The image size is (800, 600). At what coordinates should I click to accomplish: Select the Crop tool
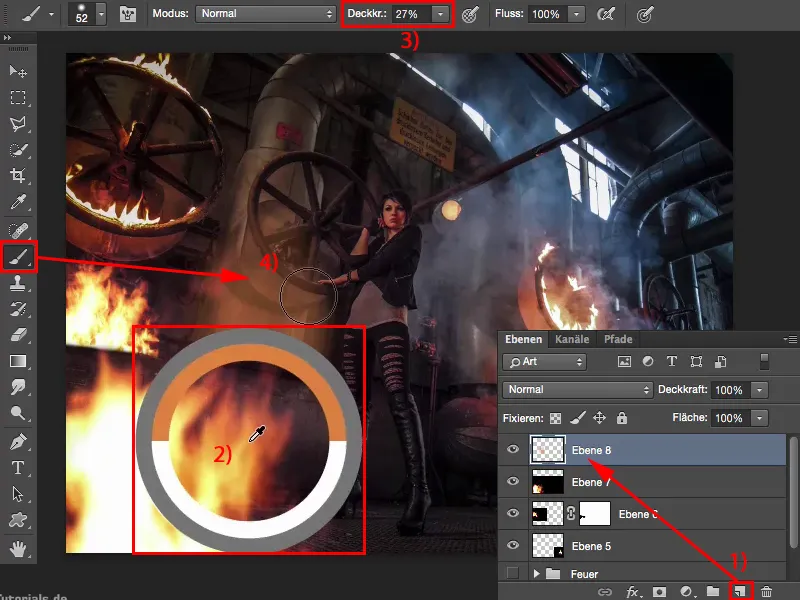click(18, 176)
